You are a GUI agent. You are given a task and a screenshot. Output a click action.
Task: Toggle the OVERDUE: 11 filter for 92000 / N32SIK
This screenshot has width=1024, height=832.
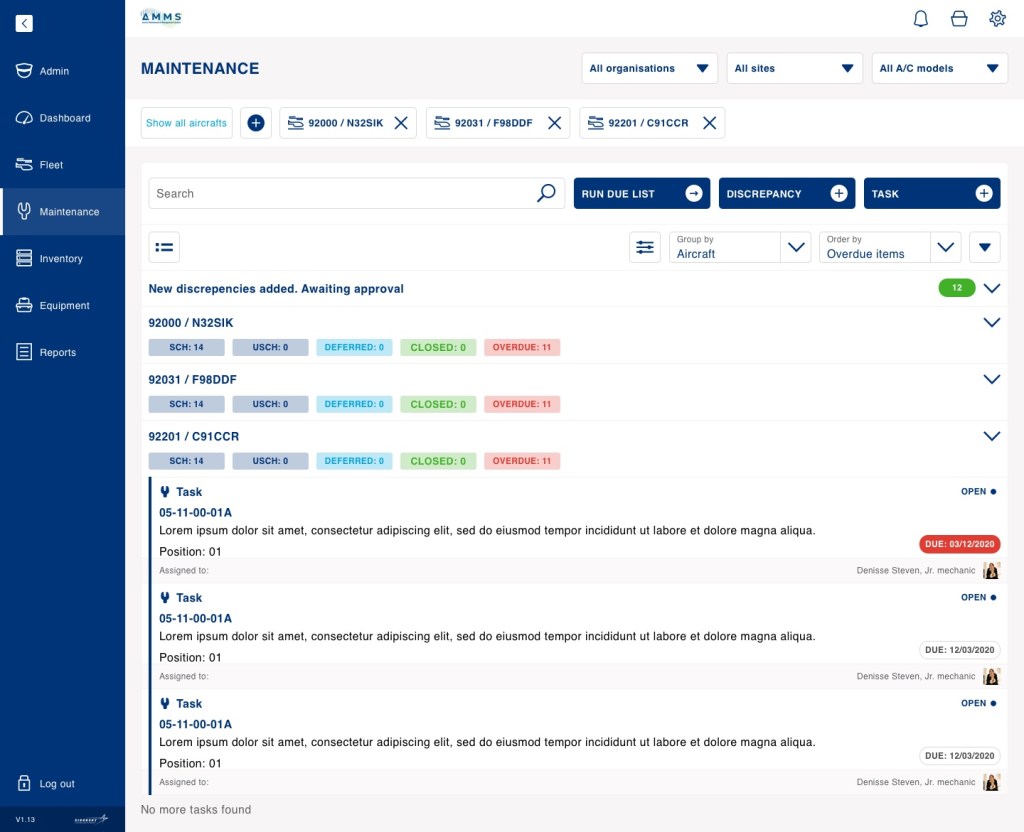click(522, 347)
